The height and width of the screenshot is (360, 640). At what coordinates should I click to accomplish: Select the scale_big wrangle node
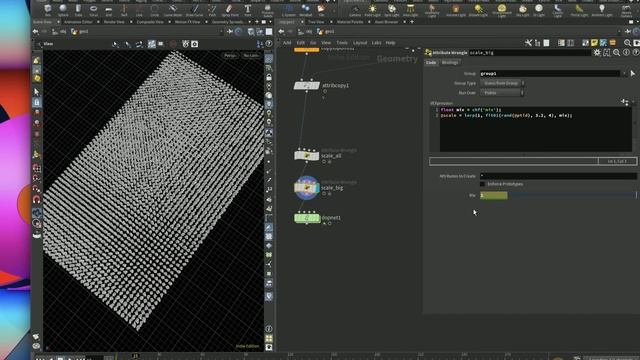point(307,188)
